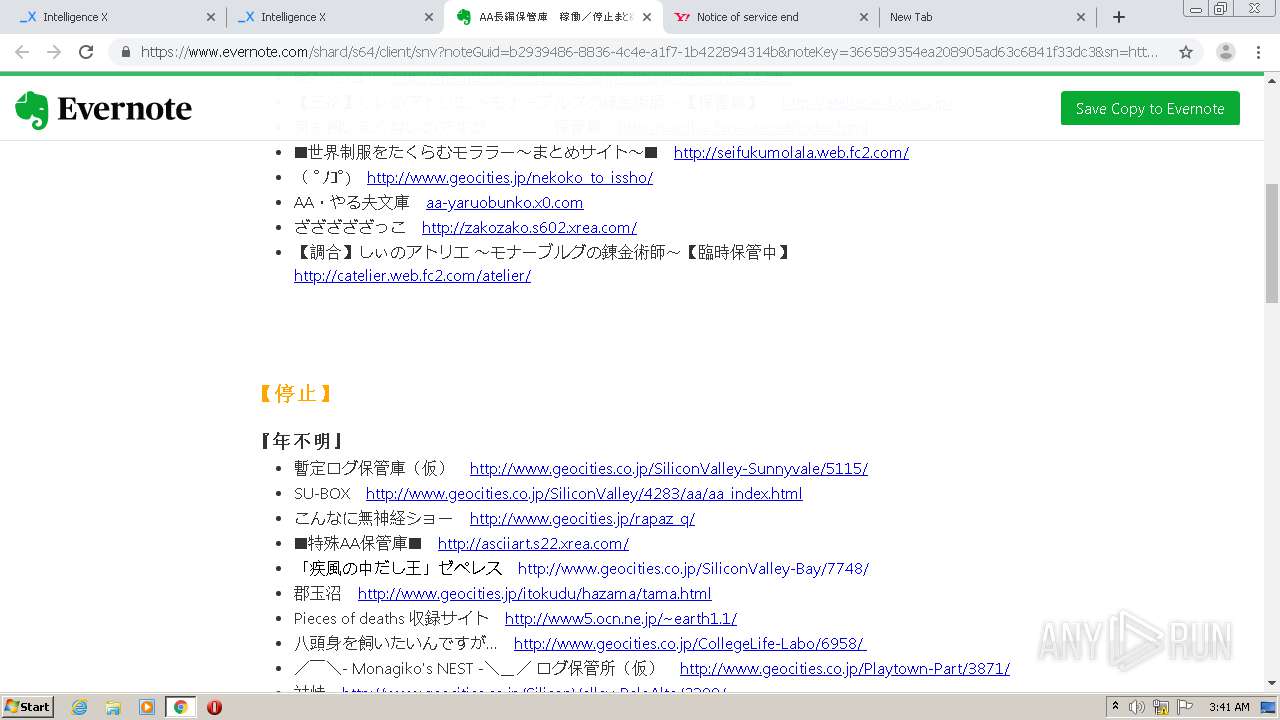Open Windows Explorer folder on taskbar
This screenshot has width=1280, height=720.
pos(113,707)
